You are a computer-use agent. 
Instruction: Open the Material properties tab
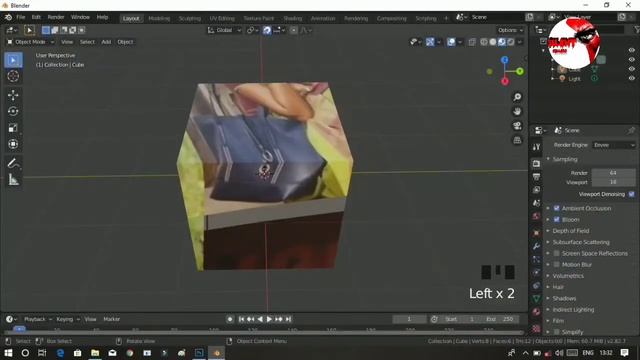[x=536, y=312]
